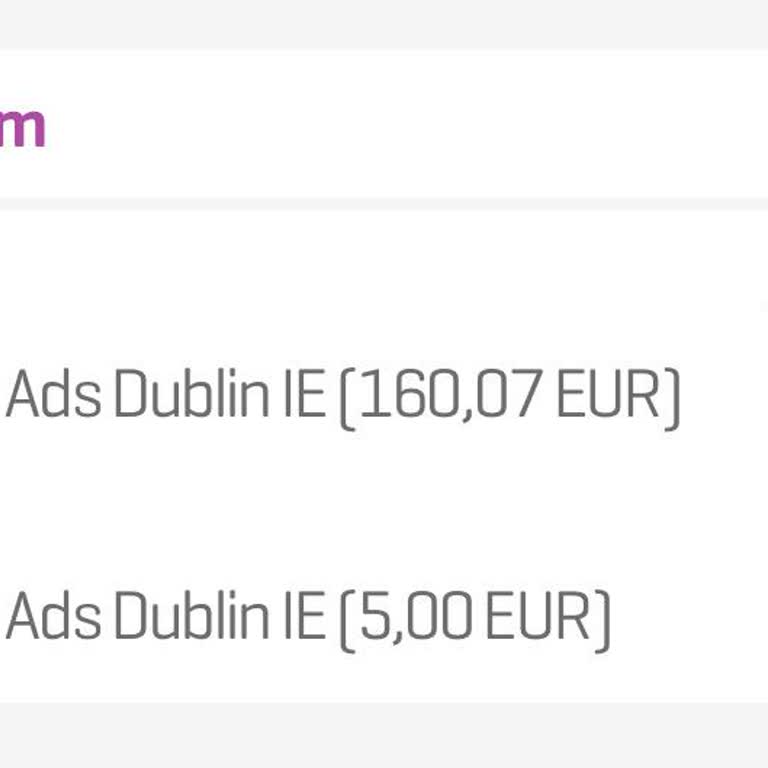The height and width of the screenshot is (768, 768).
Task: Click "Ads" in the 160,07 EUR row
Action: tap(54, 397)
